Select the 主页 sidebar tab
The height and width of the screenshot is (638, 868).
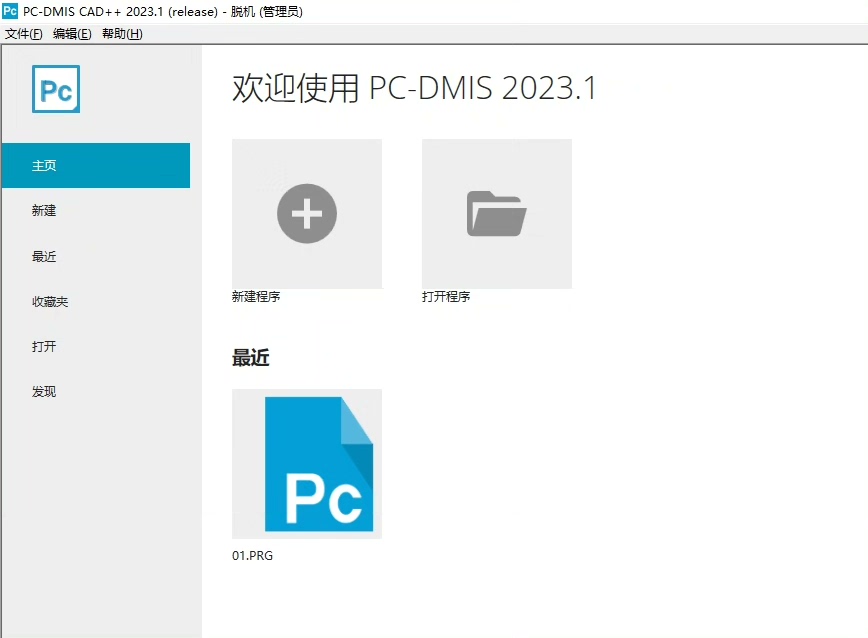tap(96, 165)
